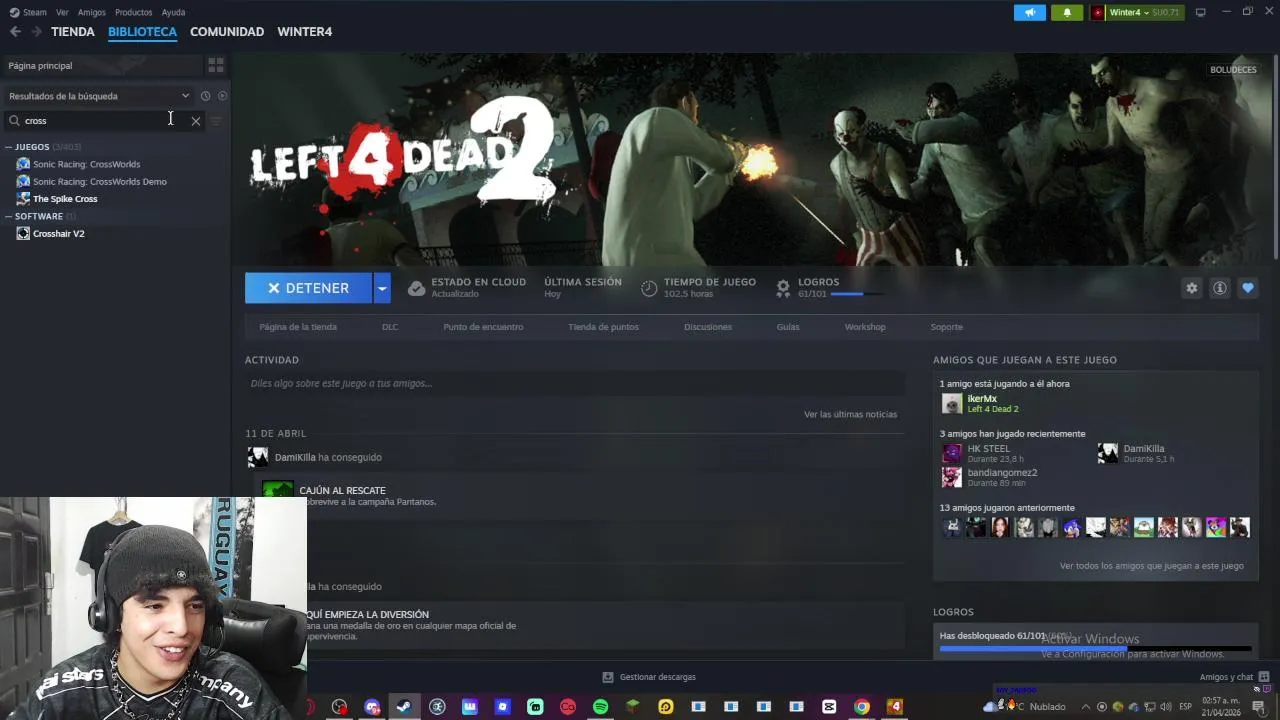Clear the library search with the X
Viewport: 1280px width, 720px height.
(196, 121)
